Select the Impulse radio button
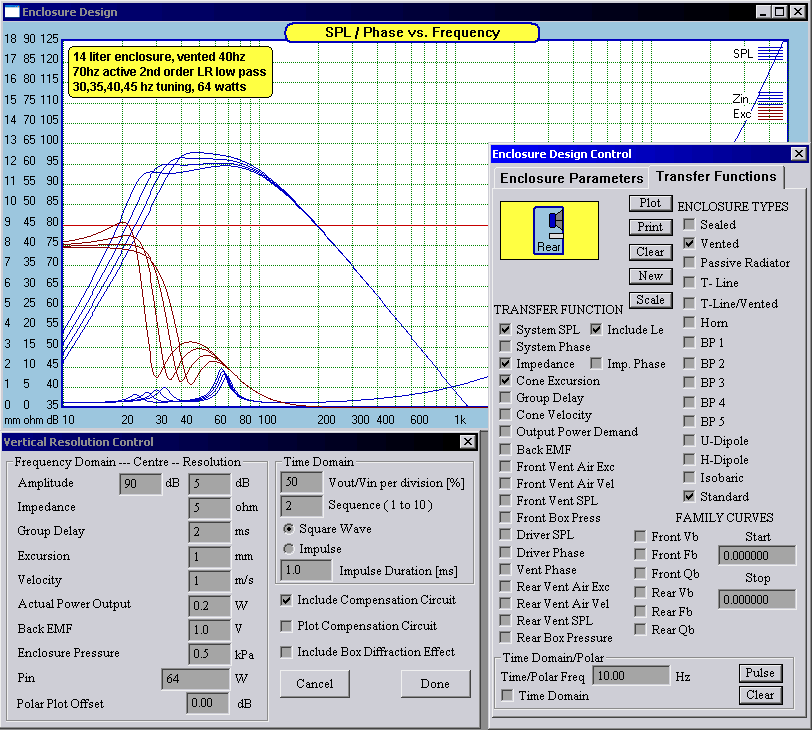The image size is (812, 730). [288, 549]
